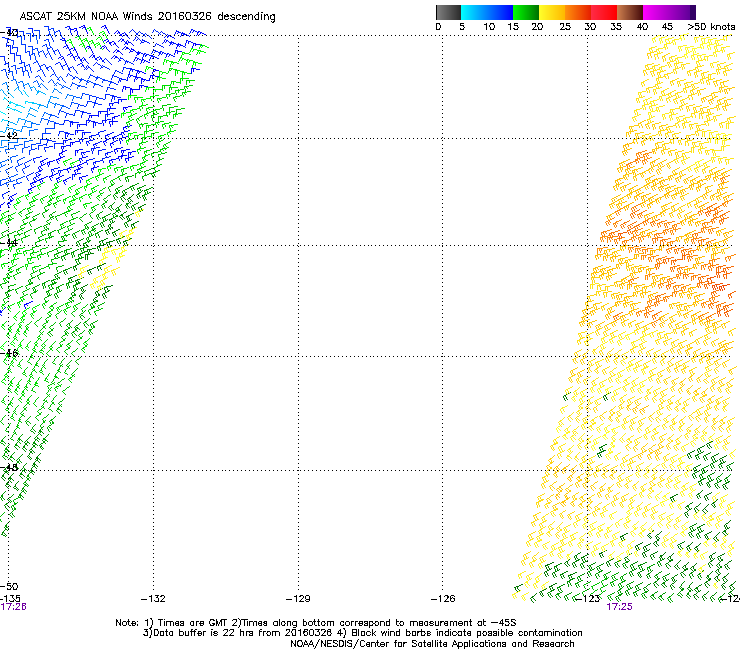Screen dimensions: 740x650
Task: Click the yellow 20-25 knots color band
Action: point(552,12)
